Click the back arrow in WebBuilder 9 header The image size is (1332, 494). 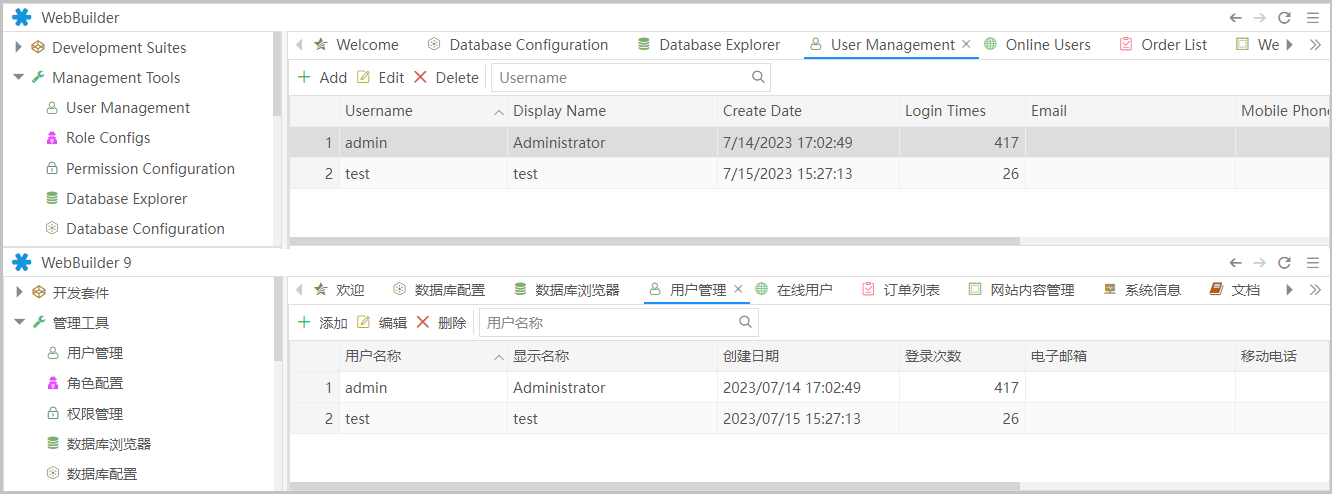(x=1236, y=263)
